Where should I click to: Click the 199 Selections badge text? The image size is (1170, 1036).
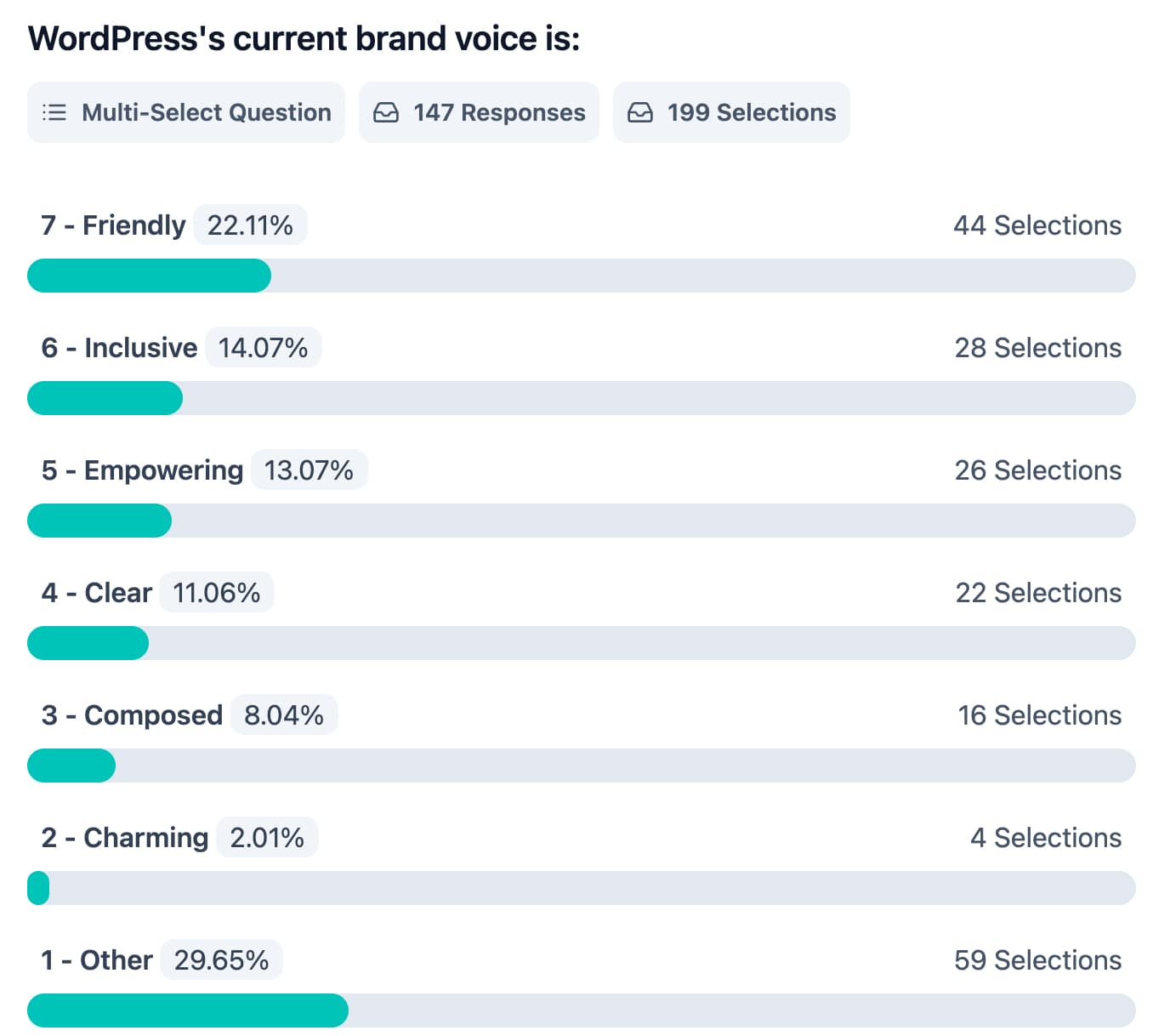752,112
